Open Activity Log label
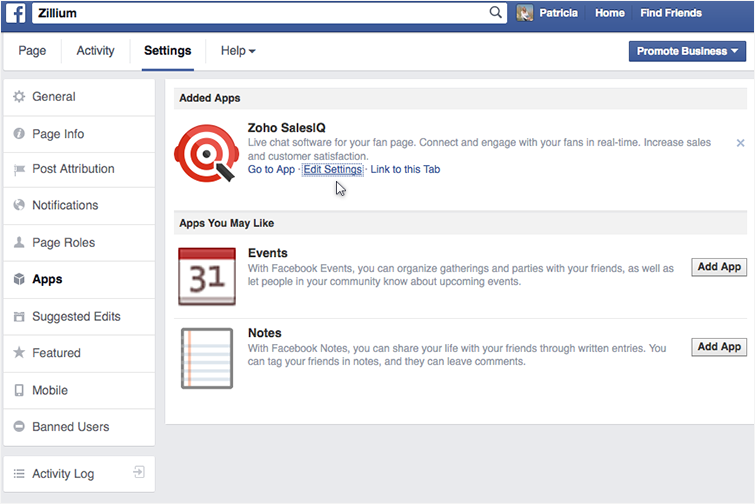 coord(63,474)
